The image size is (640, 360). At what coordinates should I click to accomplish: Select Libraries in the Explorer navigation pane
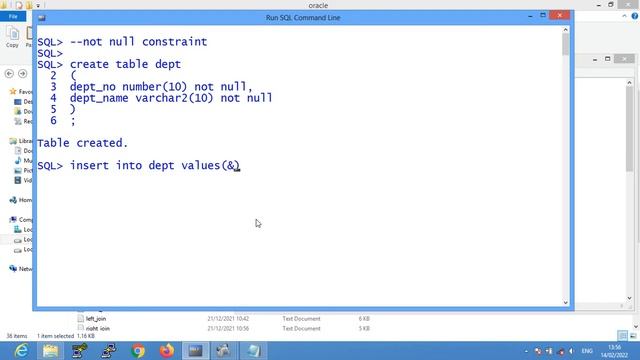click(20, 141)
